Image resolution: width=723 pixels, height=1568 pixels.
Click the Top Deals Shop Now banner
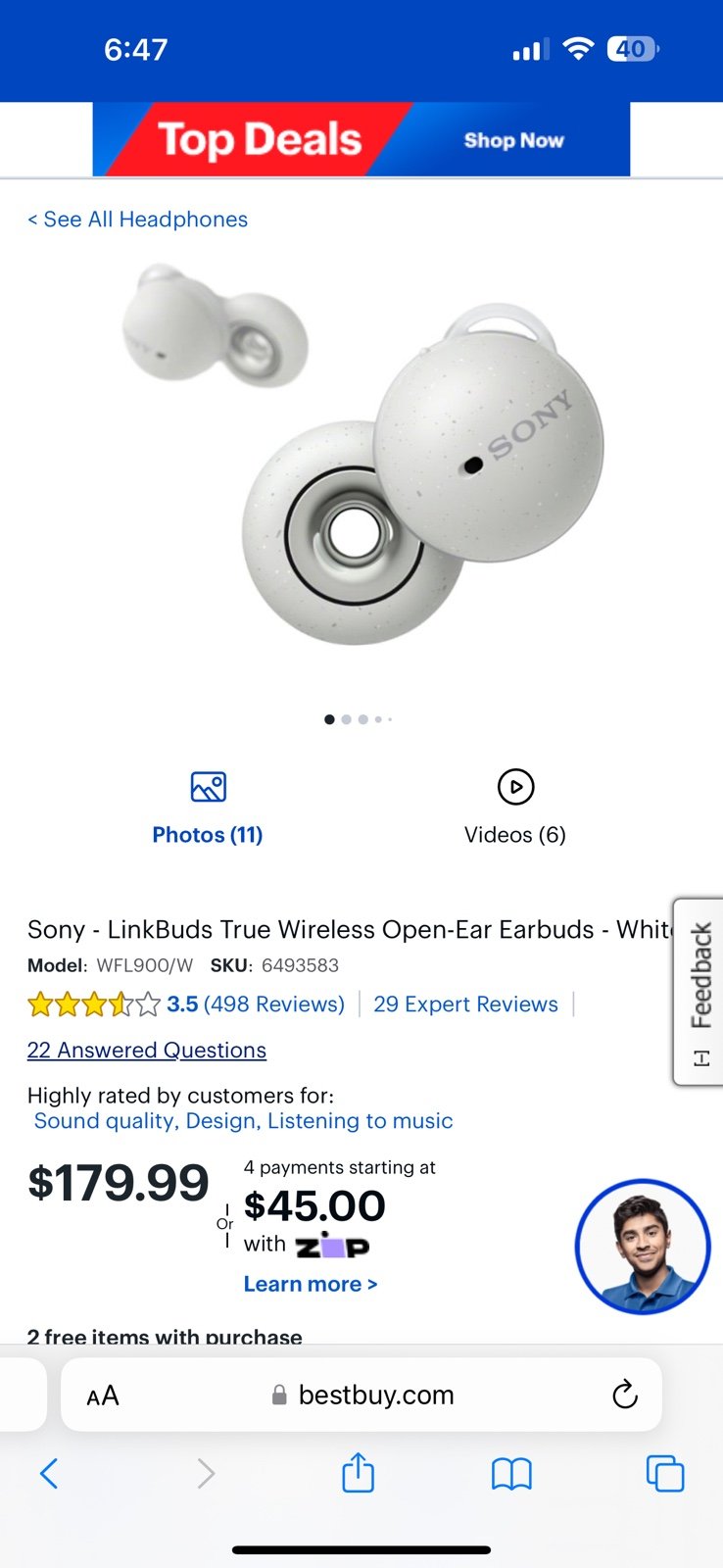pyautogui.click(x=361, y=139)
